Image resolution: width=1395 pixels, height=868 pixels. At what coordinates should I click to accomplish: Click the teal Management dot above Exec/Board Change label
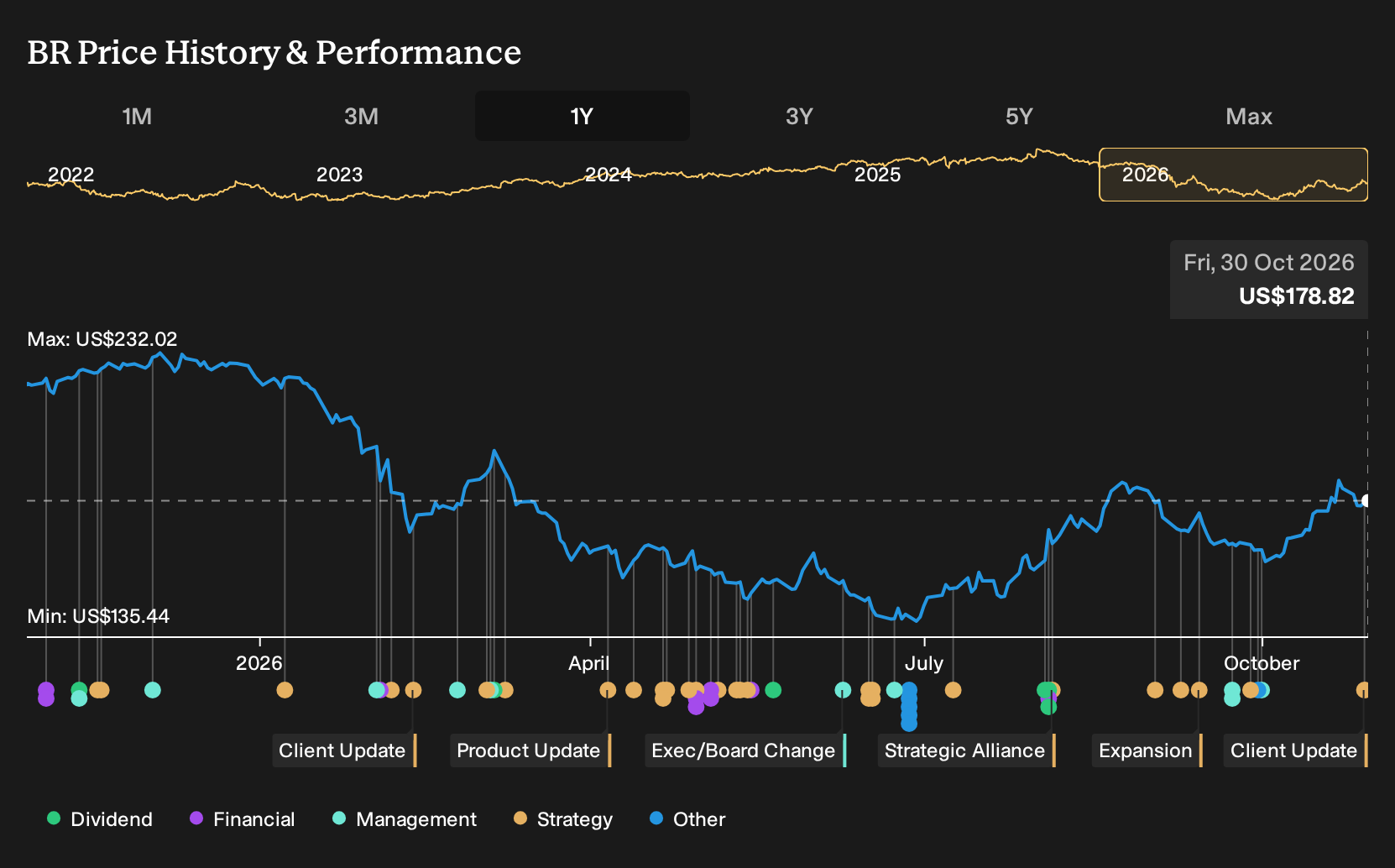[x=843, y=690]
